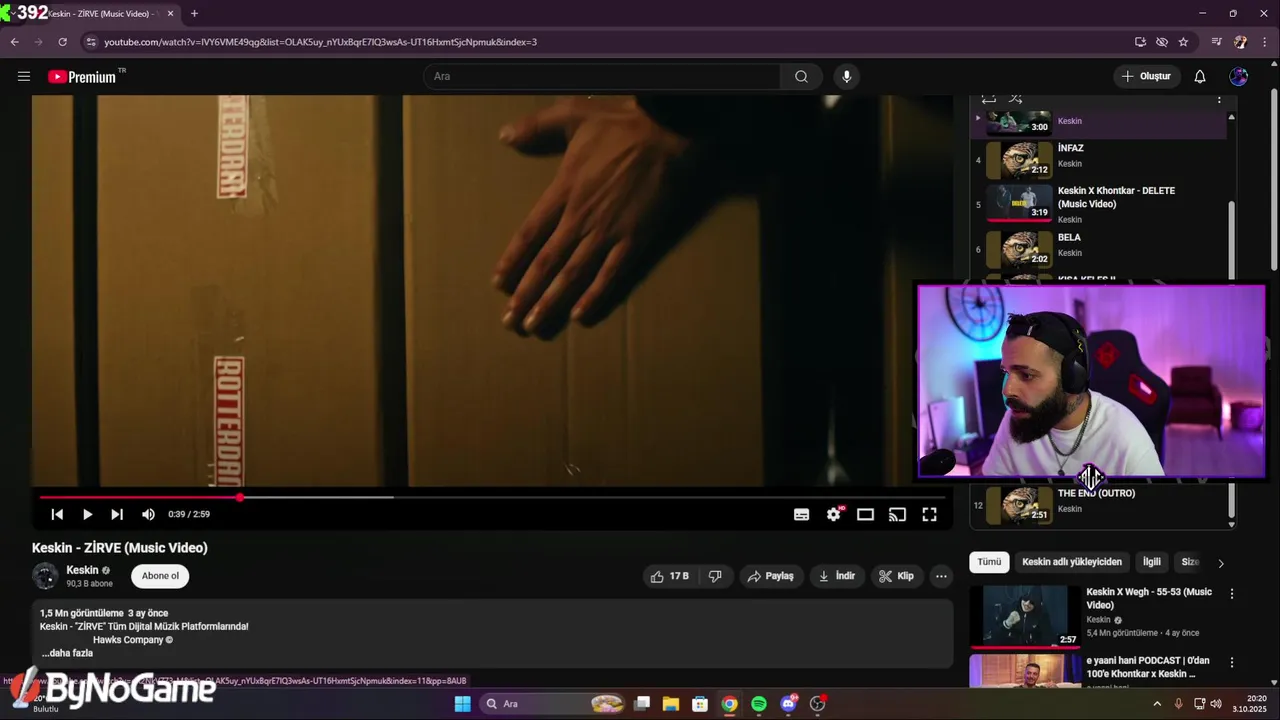1280x720 pixels.
Task: Click the search magnifier button
Action: click(x=801, y=77)
